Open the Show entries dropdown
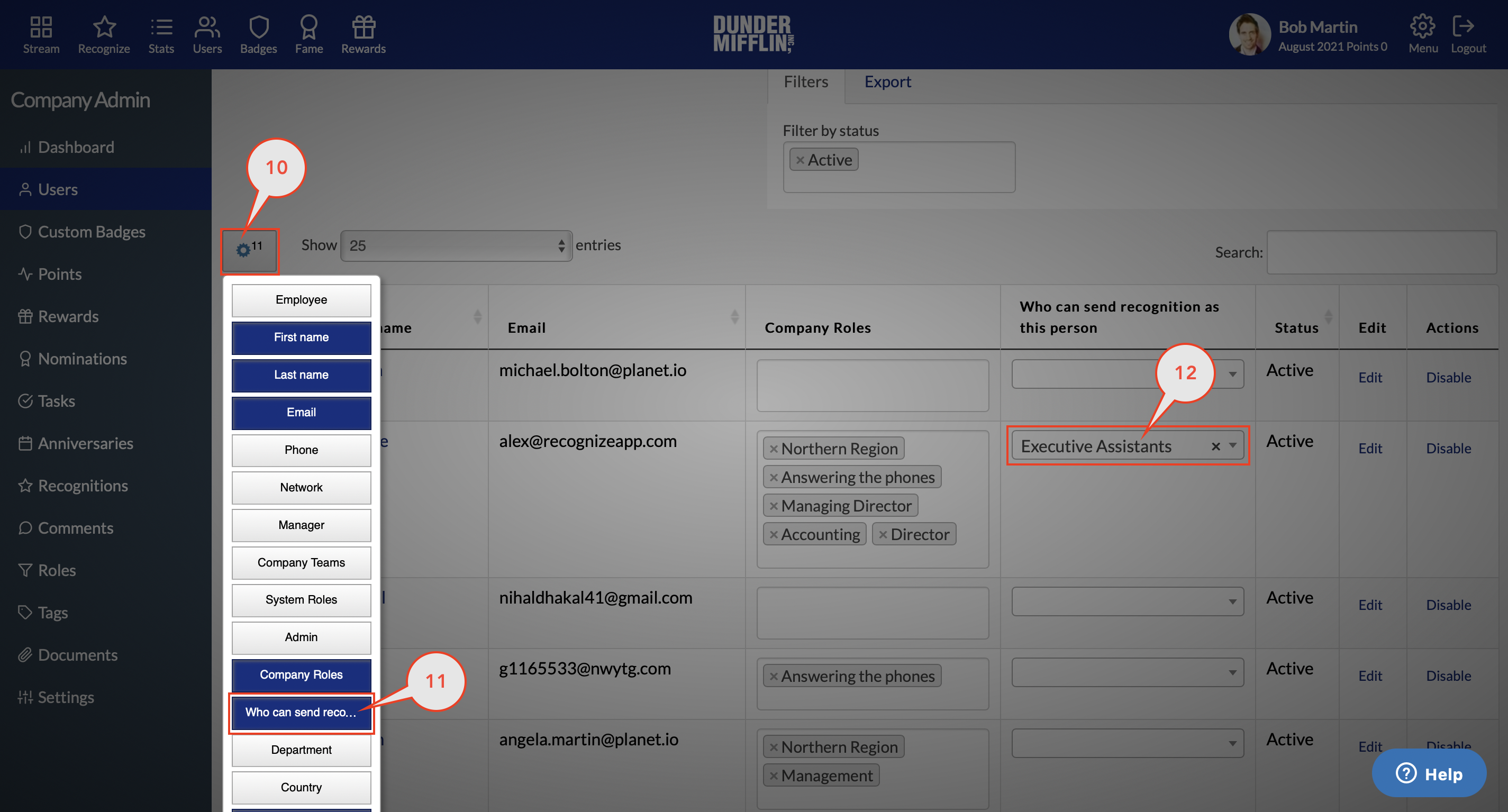Screen dimensions: 1508x812 pyautogui.click(x=456, y=245)
